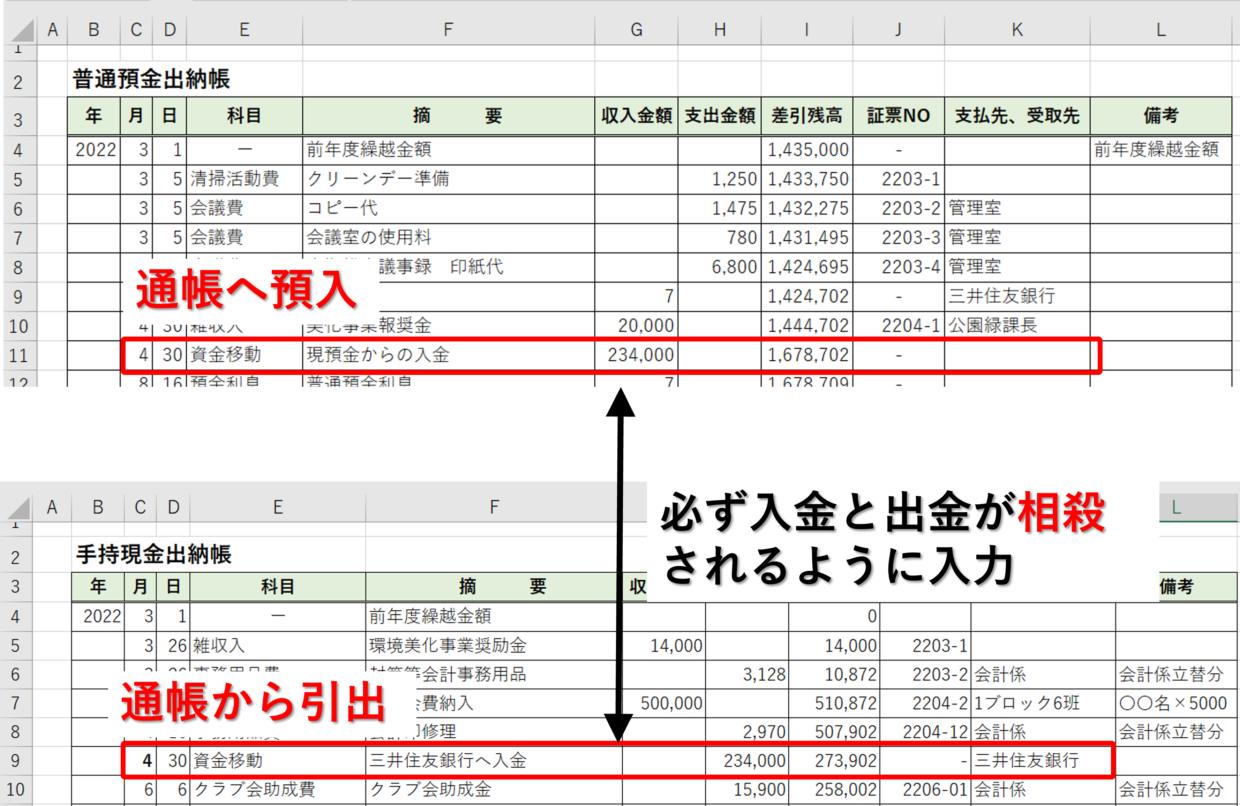
Task: Click the income cell 234,000 in the top table
Action: click(636, 355)
